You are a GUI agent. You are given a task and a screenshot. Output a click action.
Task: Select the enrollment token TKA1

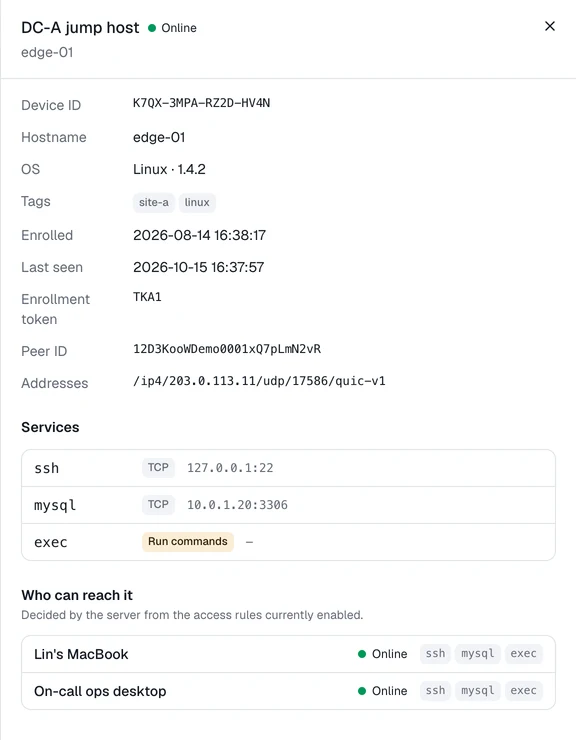point(147,297)
